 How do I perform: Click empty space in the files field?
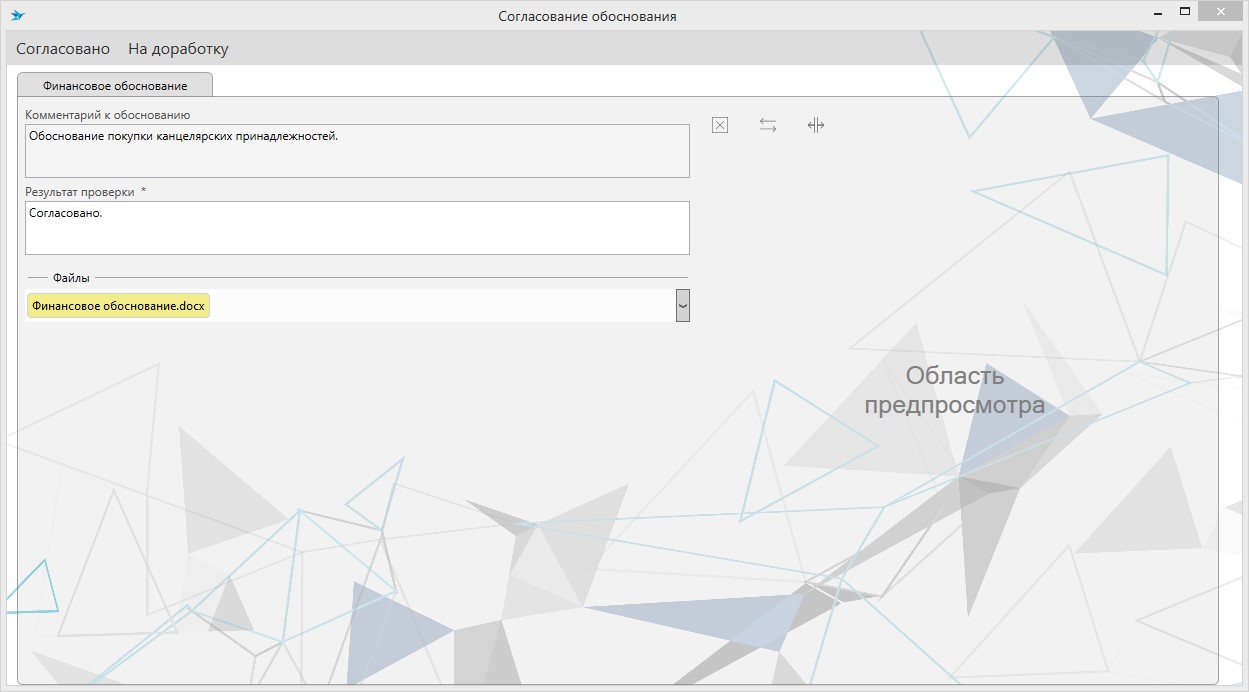tap(440, 306)
